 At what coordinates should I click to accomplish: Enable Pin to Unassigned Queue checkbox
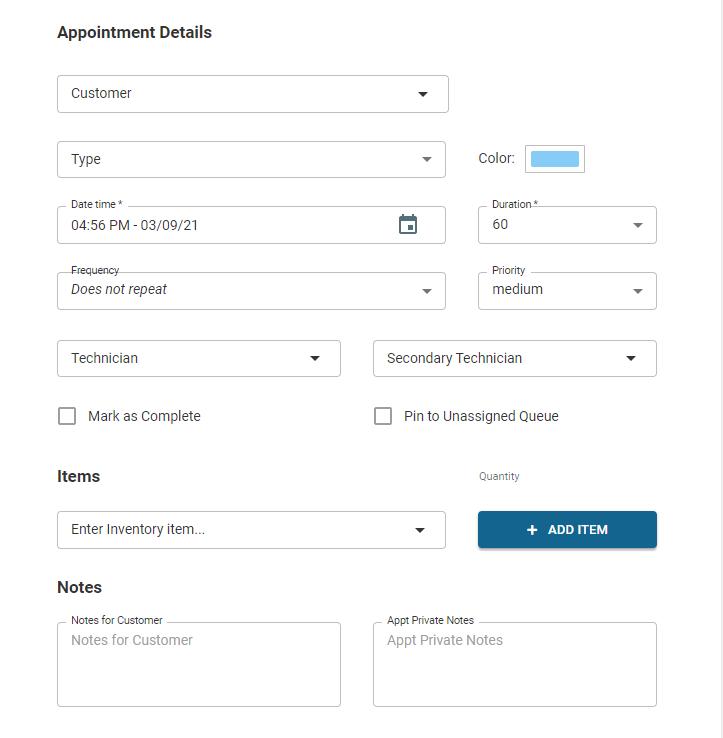[383, 416]
